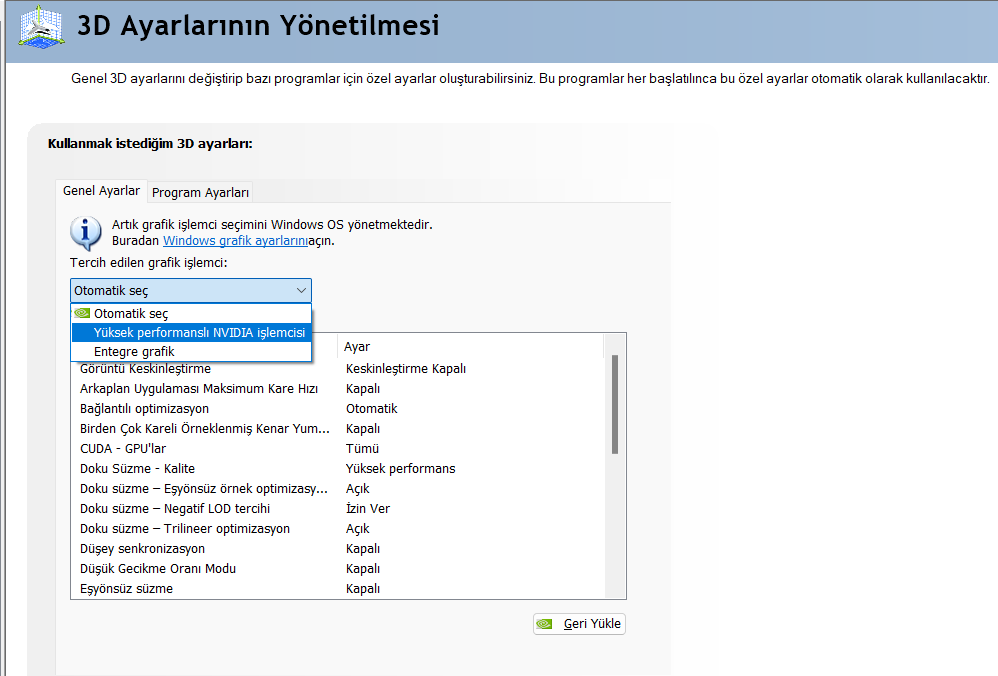
Task: Select Yüksek performanslı NVIDIA işlemcisi option
Action: tap(191, 332)
